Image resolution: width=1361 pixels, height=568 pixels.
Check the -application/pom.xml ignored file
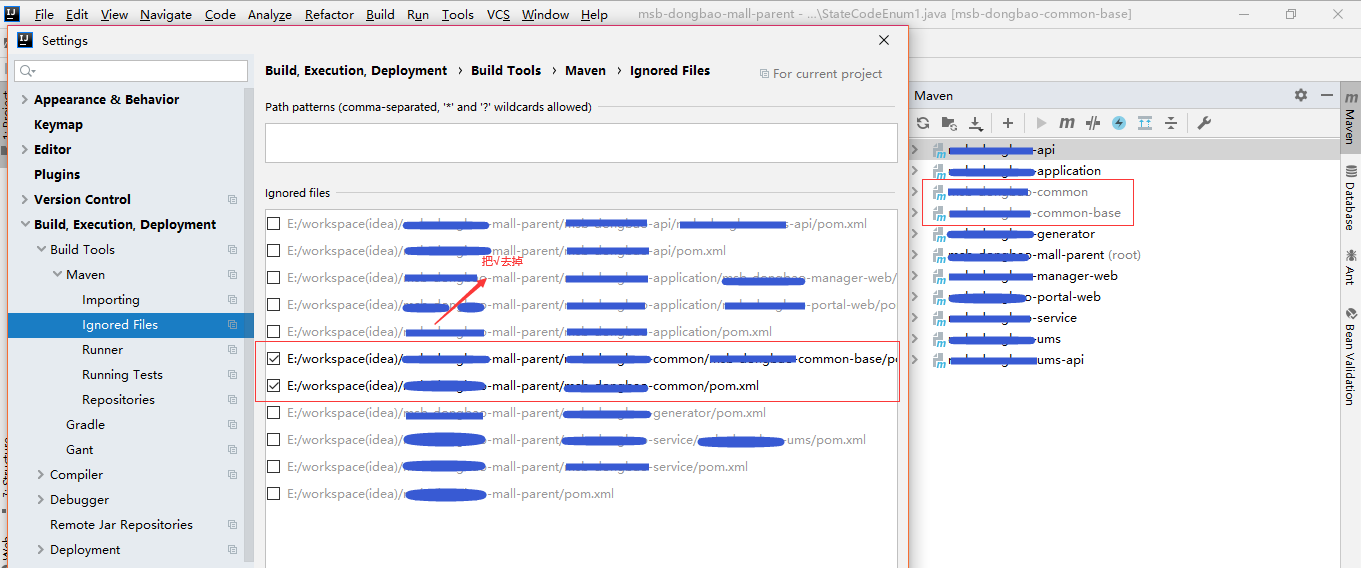273,331
